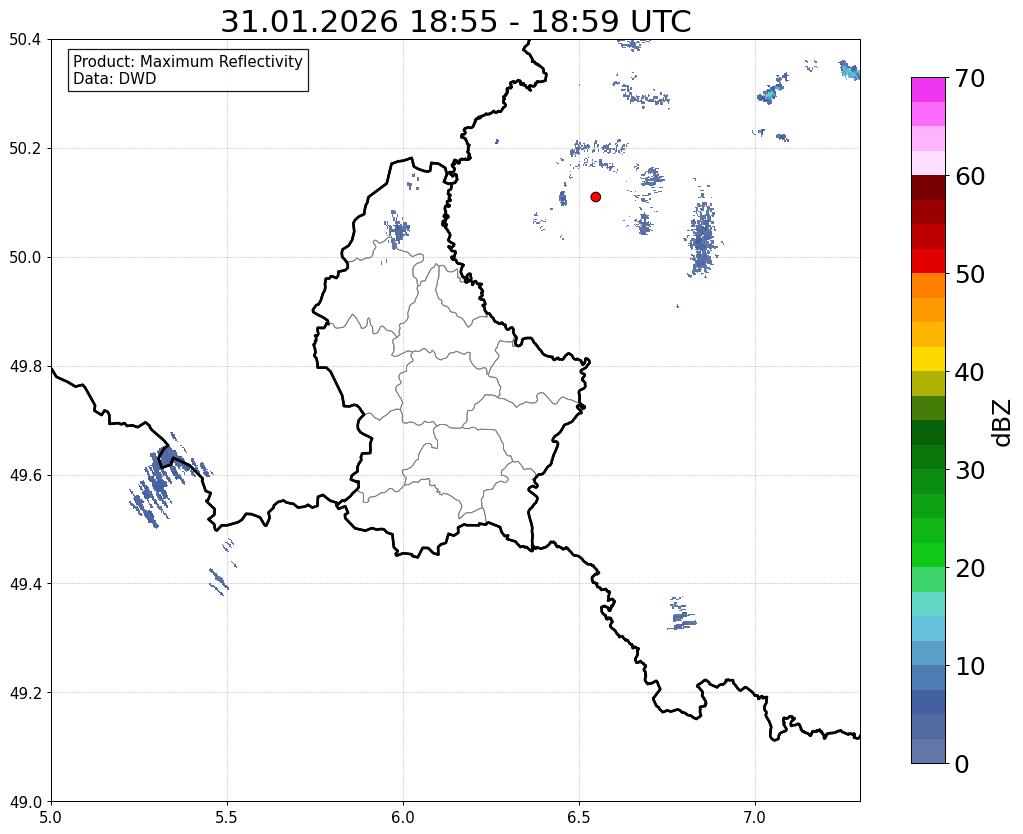The width and height of the screenshot is (1023, 834).
Task: Click the 'Product: Maximum Reflectivity' legend text
Action: click(188, 61)
